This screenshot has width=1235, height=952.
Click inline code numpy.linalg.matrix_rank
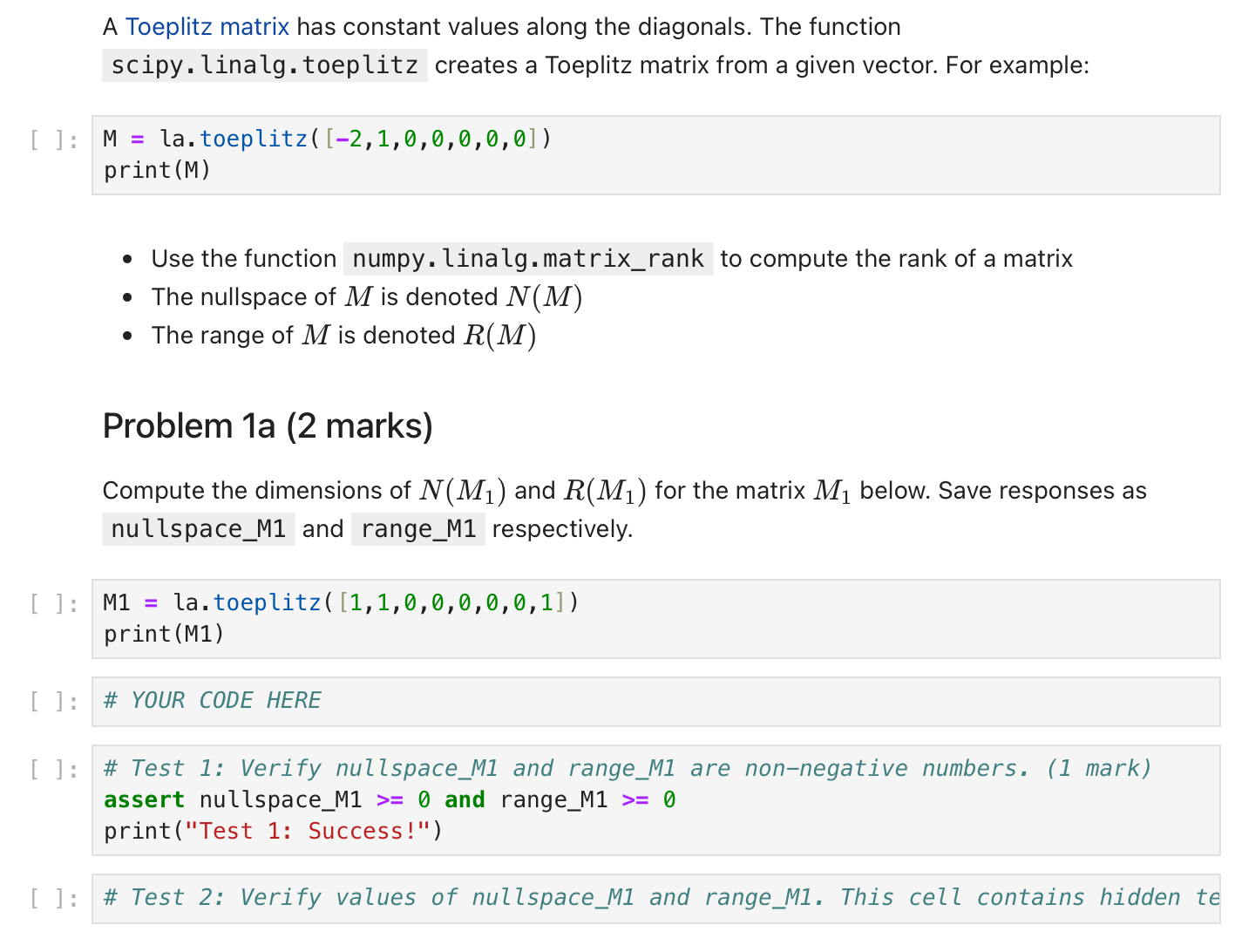526,258
